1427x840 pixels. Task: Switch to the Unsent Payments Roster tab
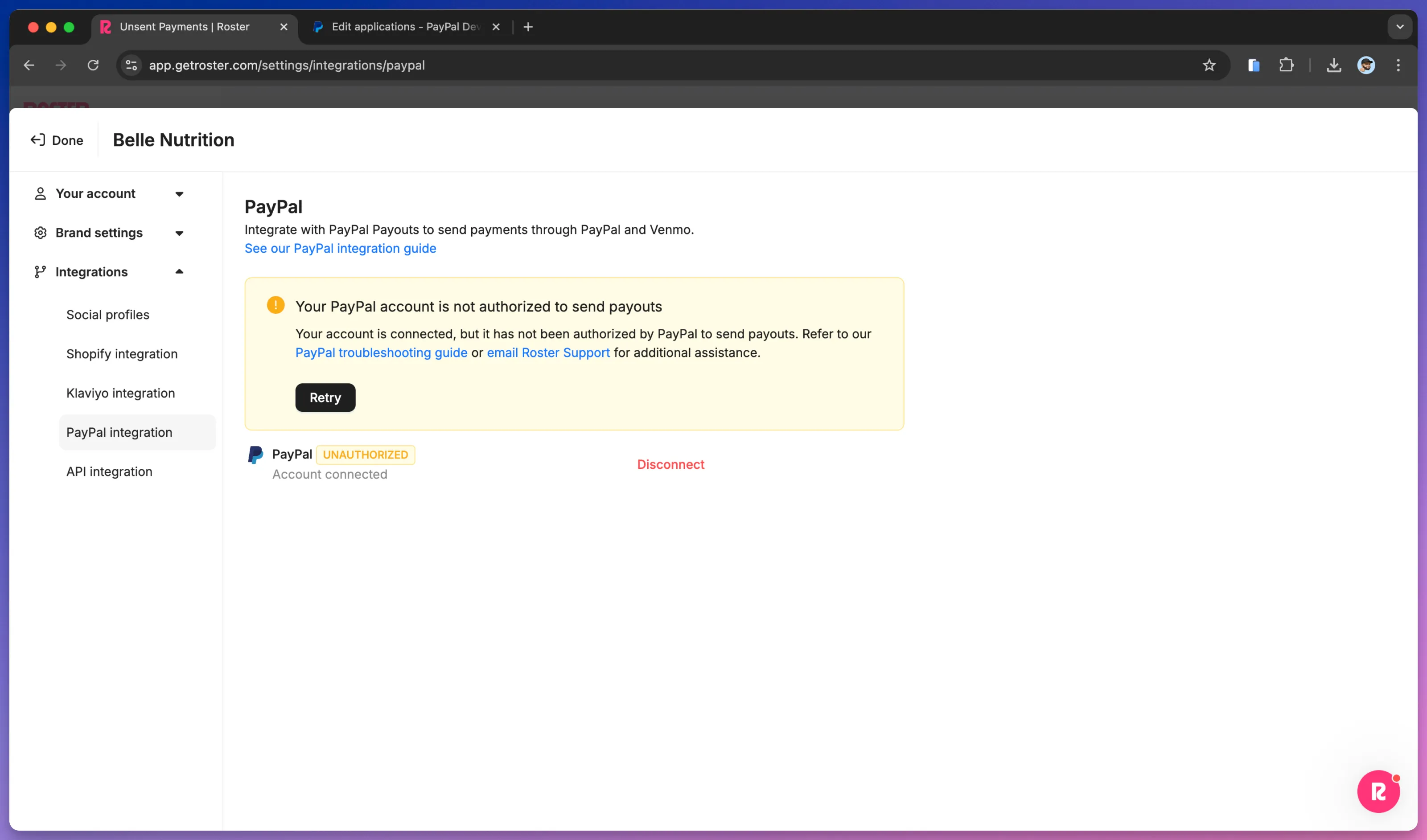tap(193, 27)
